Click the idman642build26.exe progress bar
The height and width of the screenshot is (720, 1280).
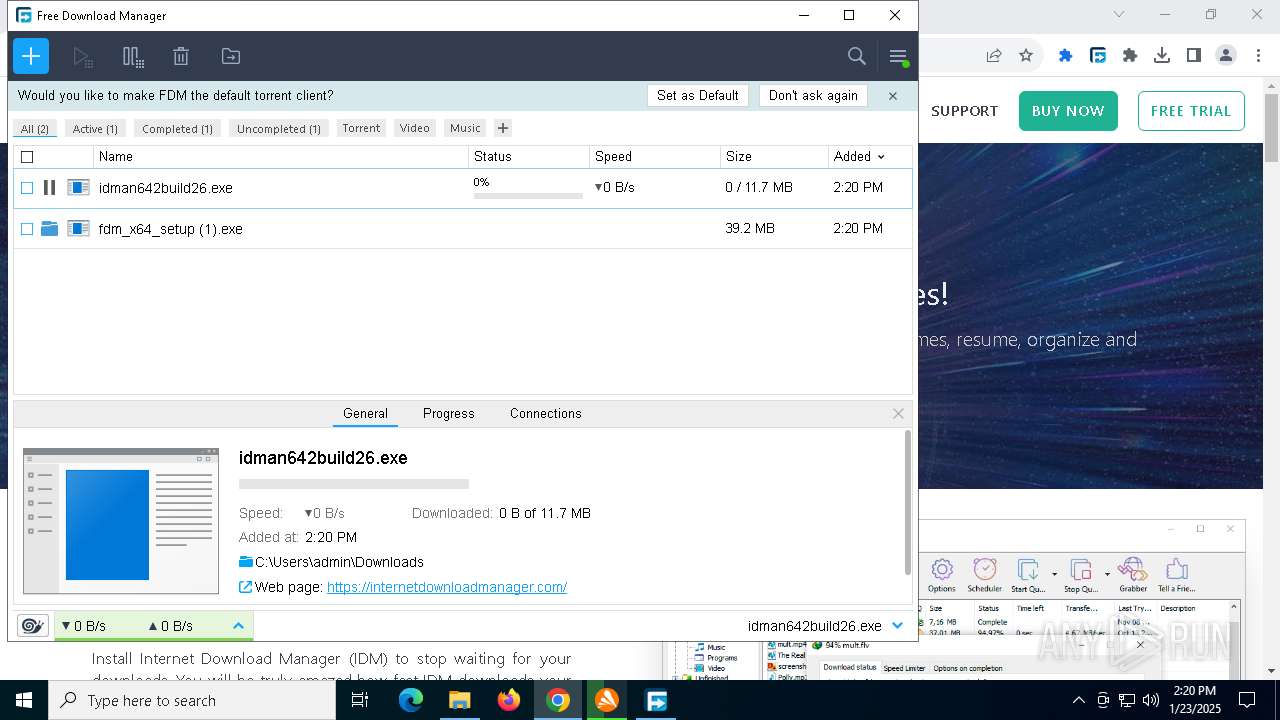528,196
